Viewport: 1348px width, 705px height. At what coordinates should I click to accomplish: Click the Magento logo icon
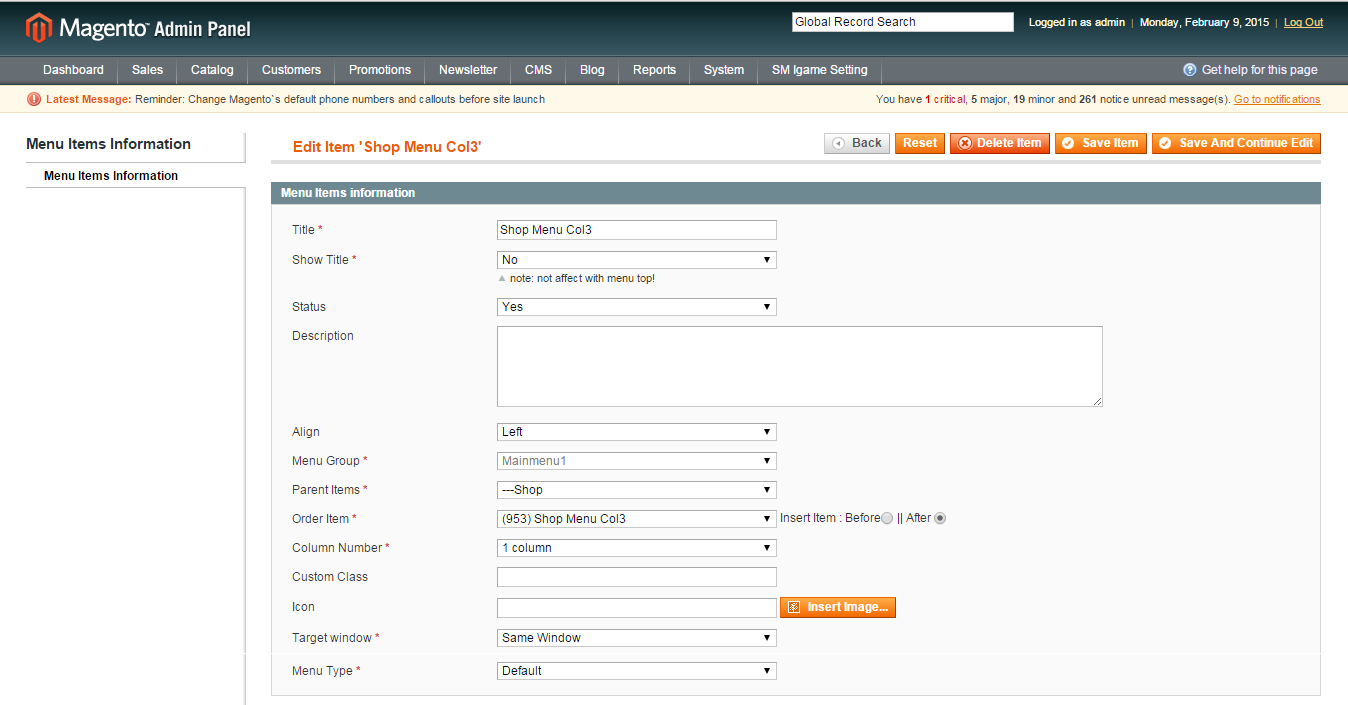pyautogui.click(x=38, y=28)
